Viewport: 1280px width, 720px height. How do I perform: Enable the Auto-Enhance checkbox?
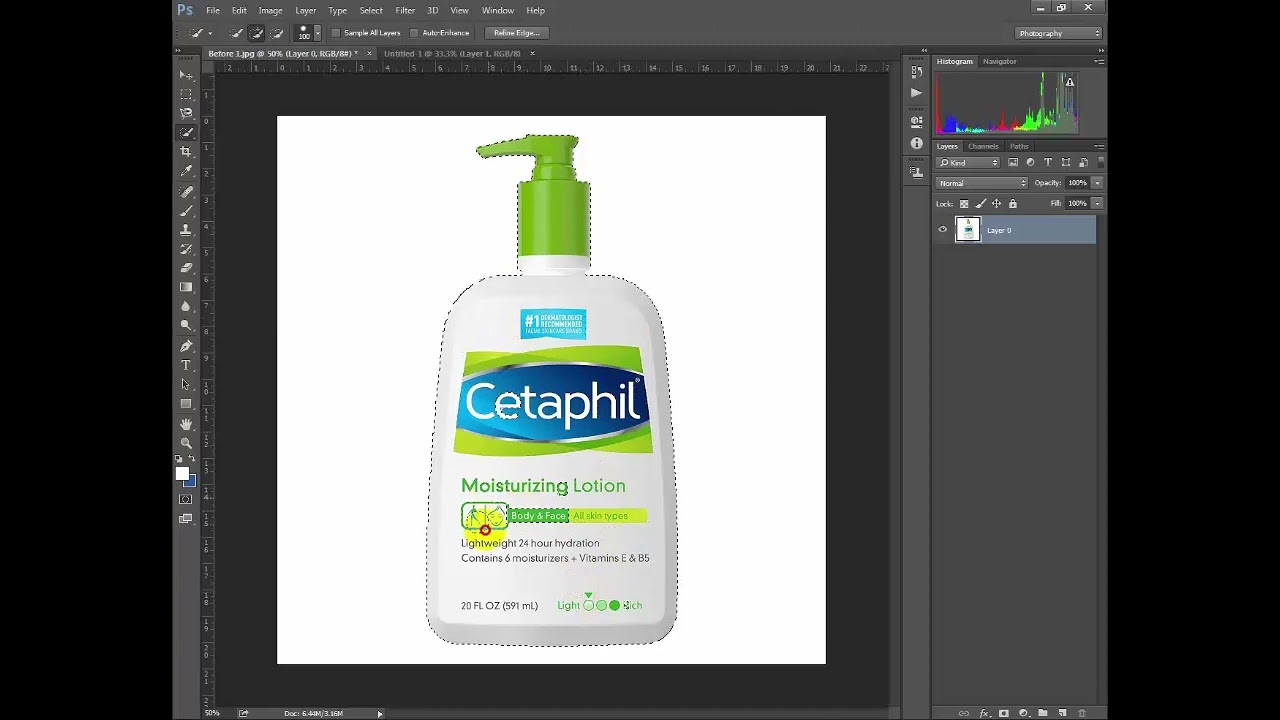pos(414,33)
